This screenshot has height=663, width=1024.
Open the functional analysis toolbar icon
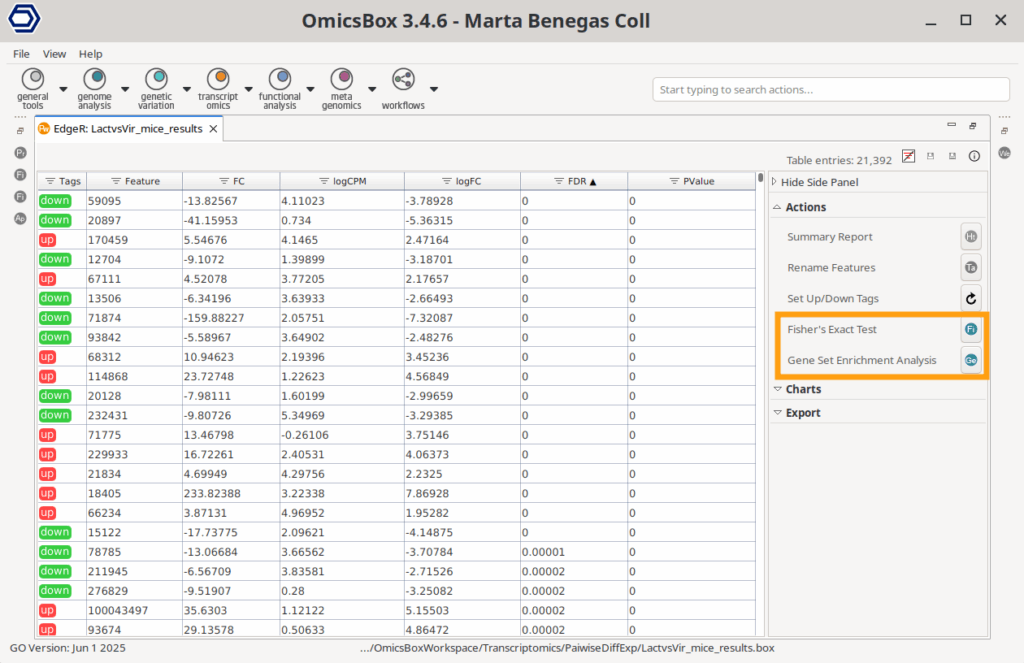coord(280,80)
